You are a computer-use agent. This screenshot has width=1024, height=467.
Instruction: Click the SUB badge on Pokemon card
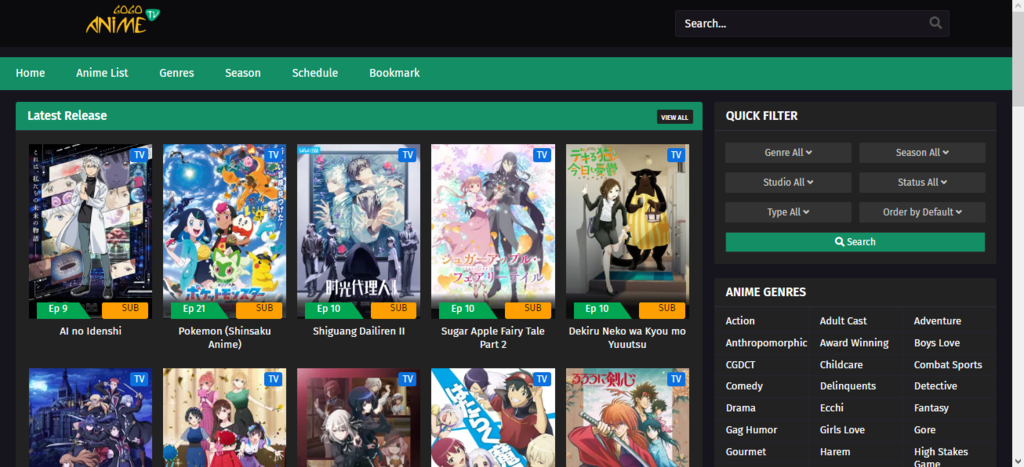[x=259, y=310]
